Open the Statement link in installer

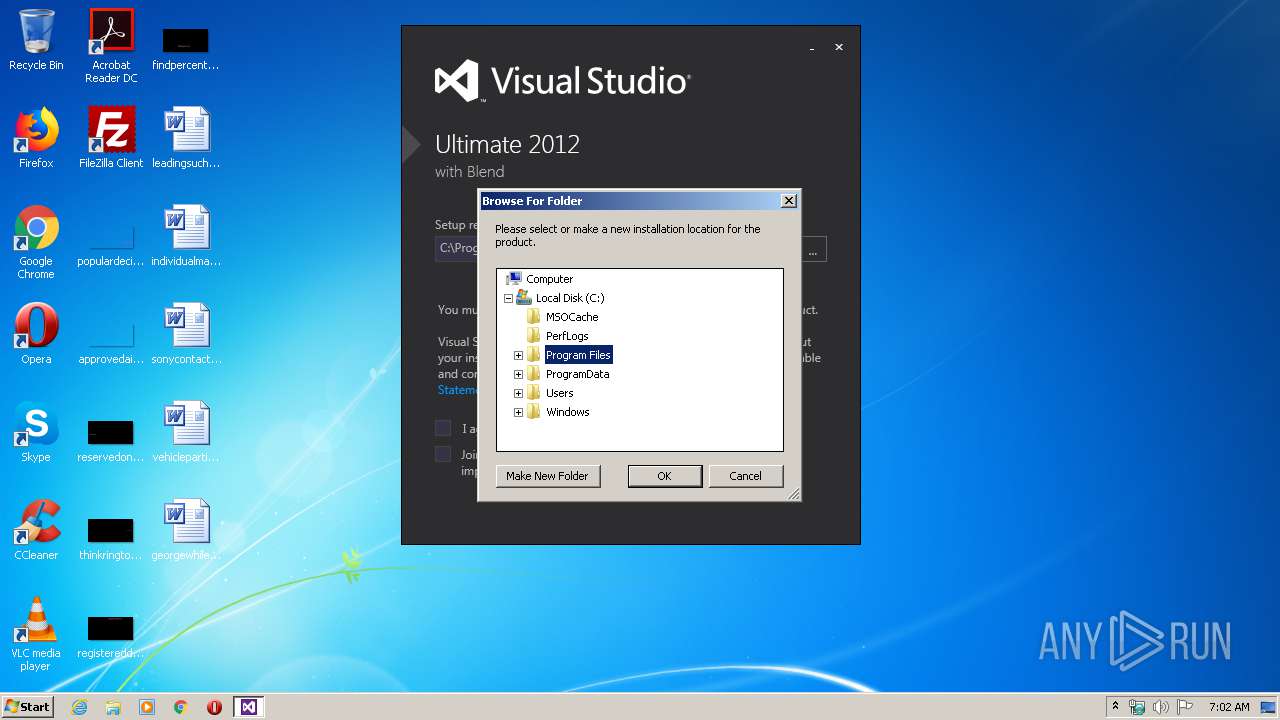tap(458, 390)
